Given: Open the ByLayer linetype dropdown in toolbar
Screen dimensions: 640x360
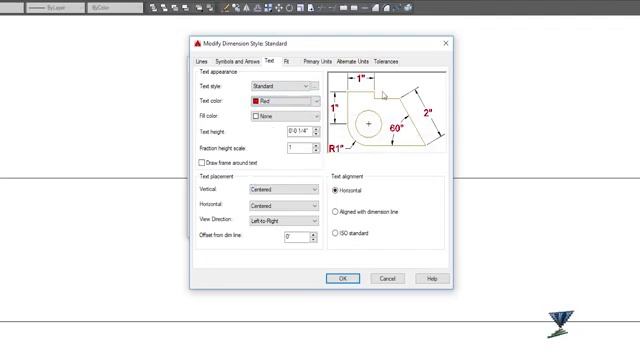Looking at the screenshot, I should tap(56, 8).
